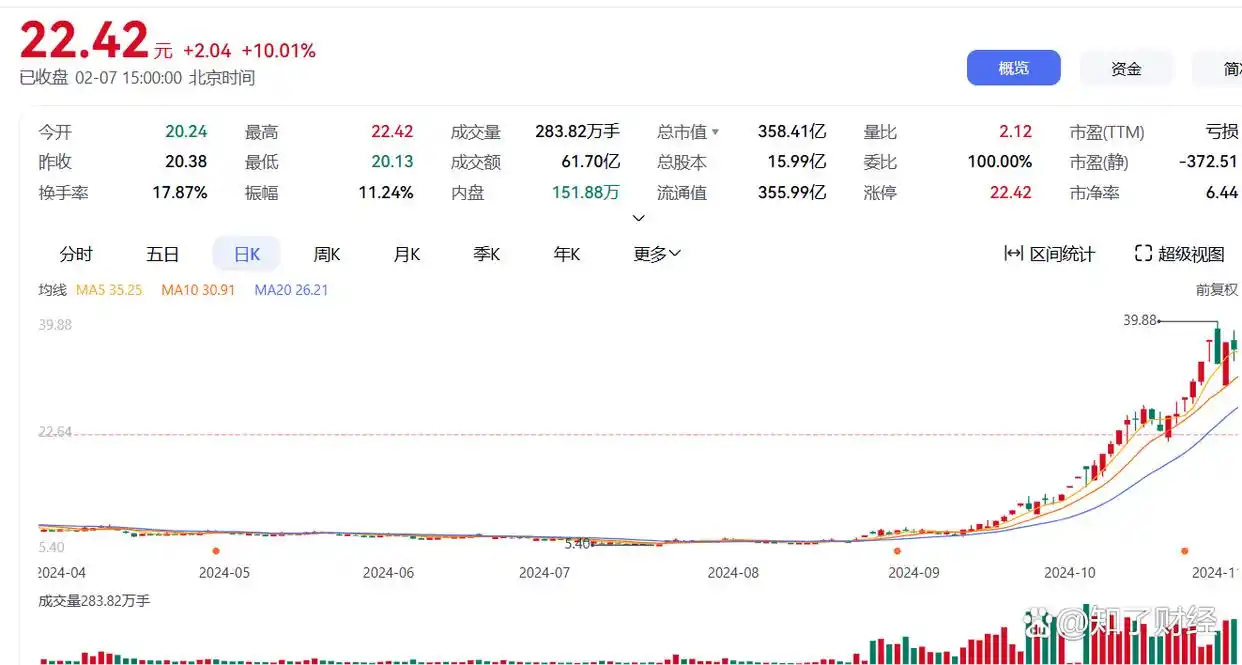
Task: Select the 周K weekly chart tab
Action: [327, 254]
